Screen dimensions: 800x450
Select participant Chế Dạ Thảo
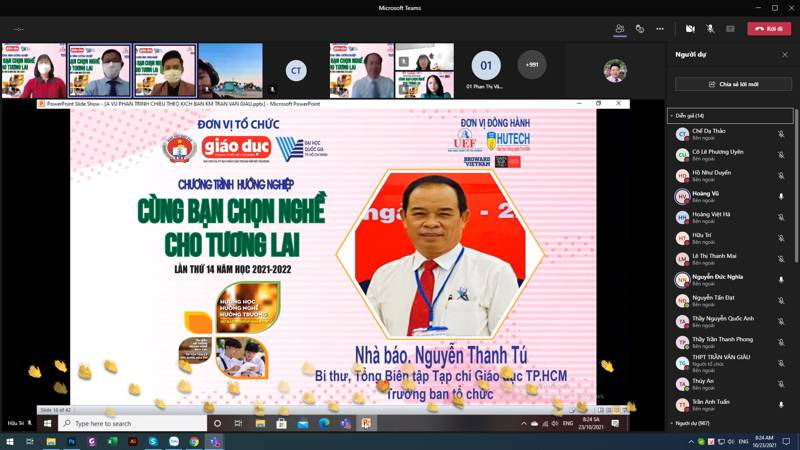coord(708,131)
